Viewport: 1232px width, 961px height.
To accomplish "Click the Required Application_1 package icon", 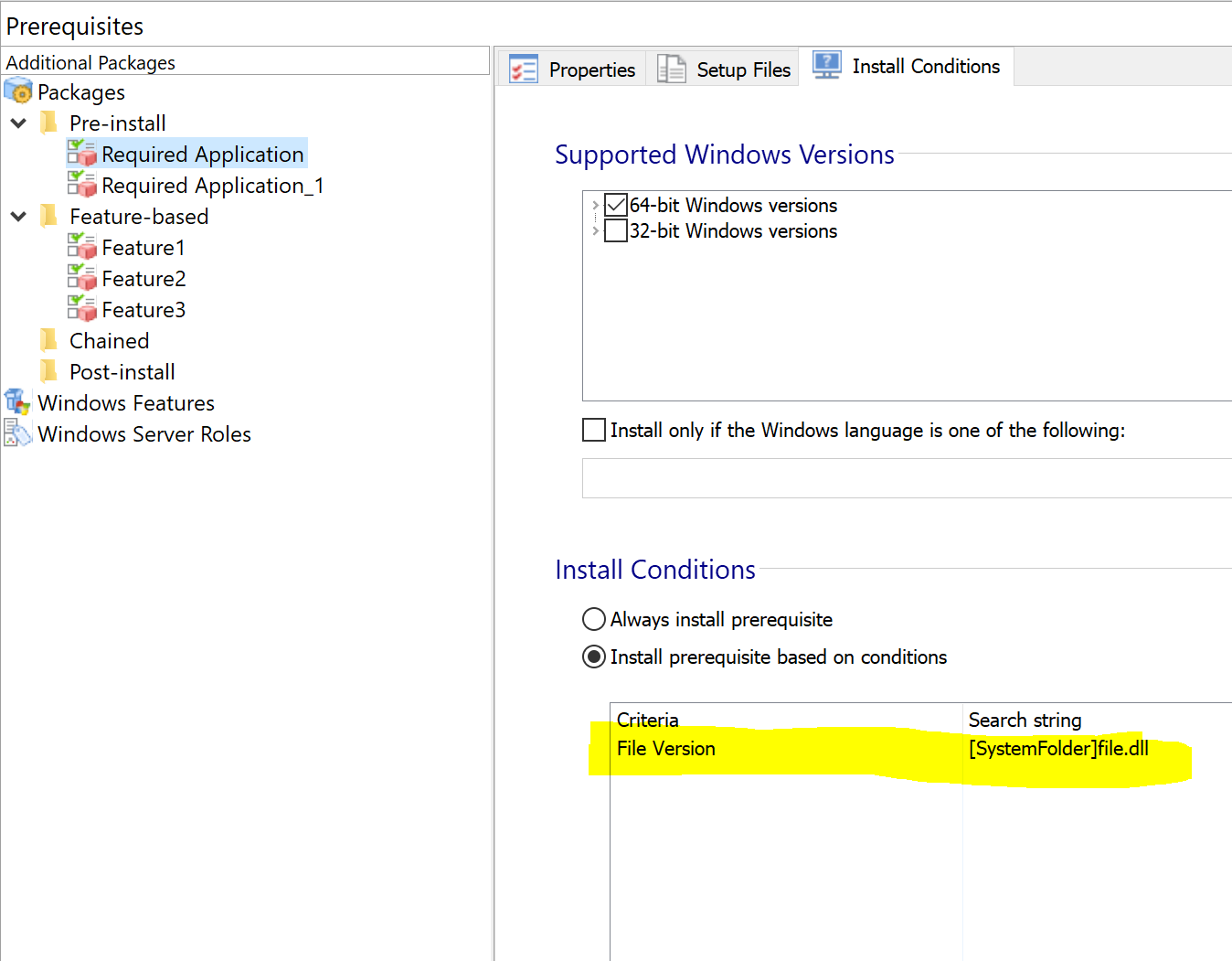I will [x=81, y=185].
